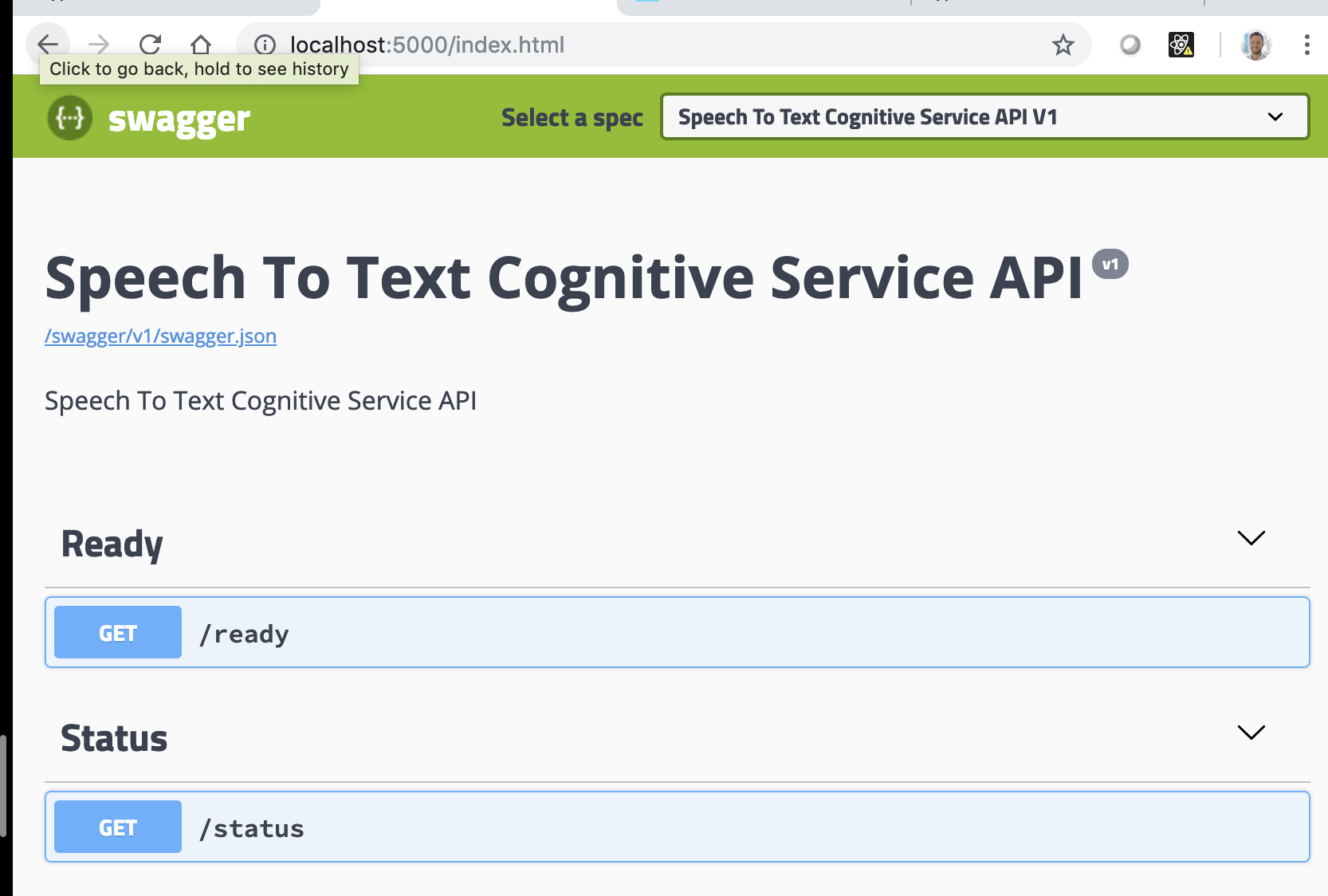This screenshot has height=896, width=1328.
Task: Click the browser back arrow
Action: click(48, 45)
